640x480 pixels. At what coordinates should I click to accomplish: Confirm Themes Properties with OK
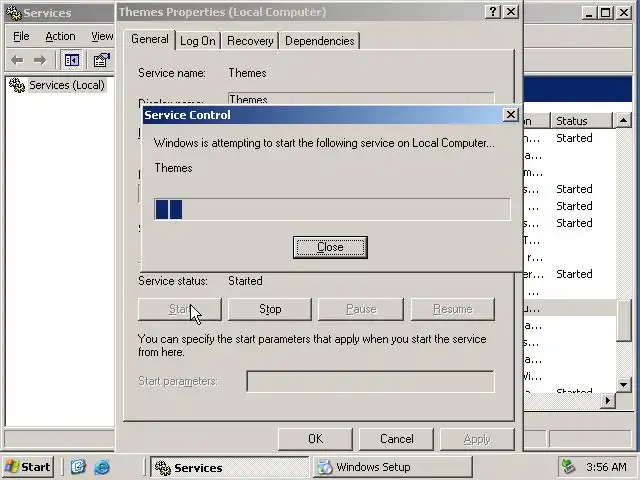click(x=316, y=439)
